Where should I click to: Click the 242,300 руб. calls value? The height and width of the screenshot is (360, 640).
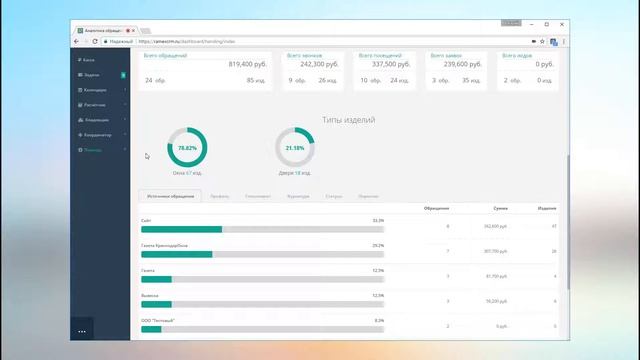319,64
